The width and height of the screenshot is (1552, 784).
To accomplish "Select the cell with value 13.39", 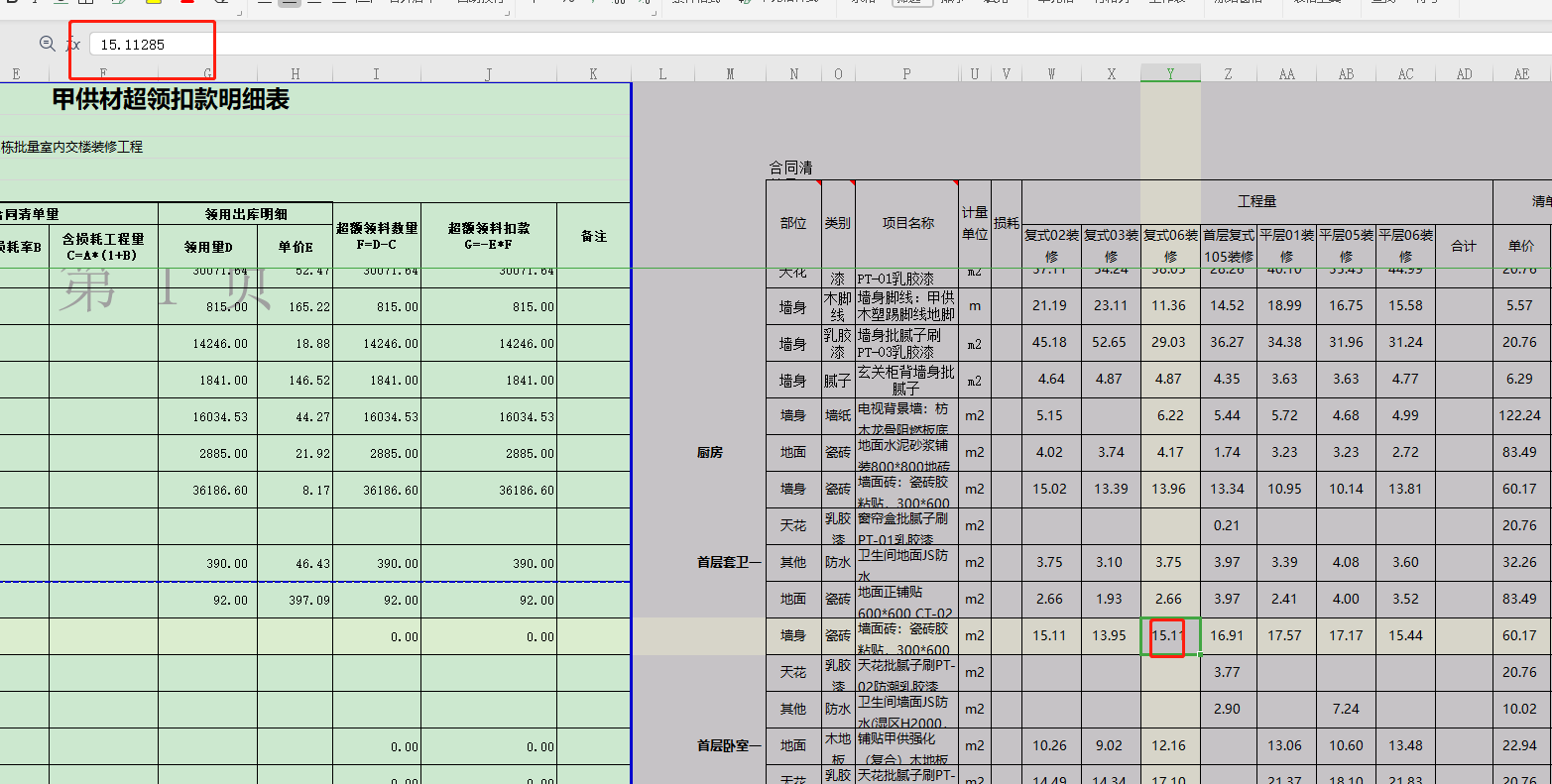I will (x=1111, y=490).
